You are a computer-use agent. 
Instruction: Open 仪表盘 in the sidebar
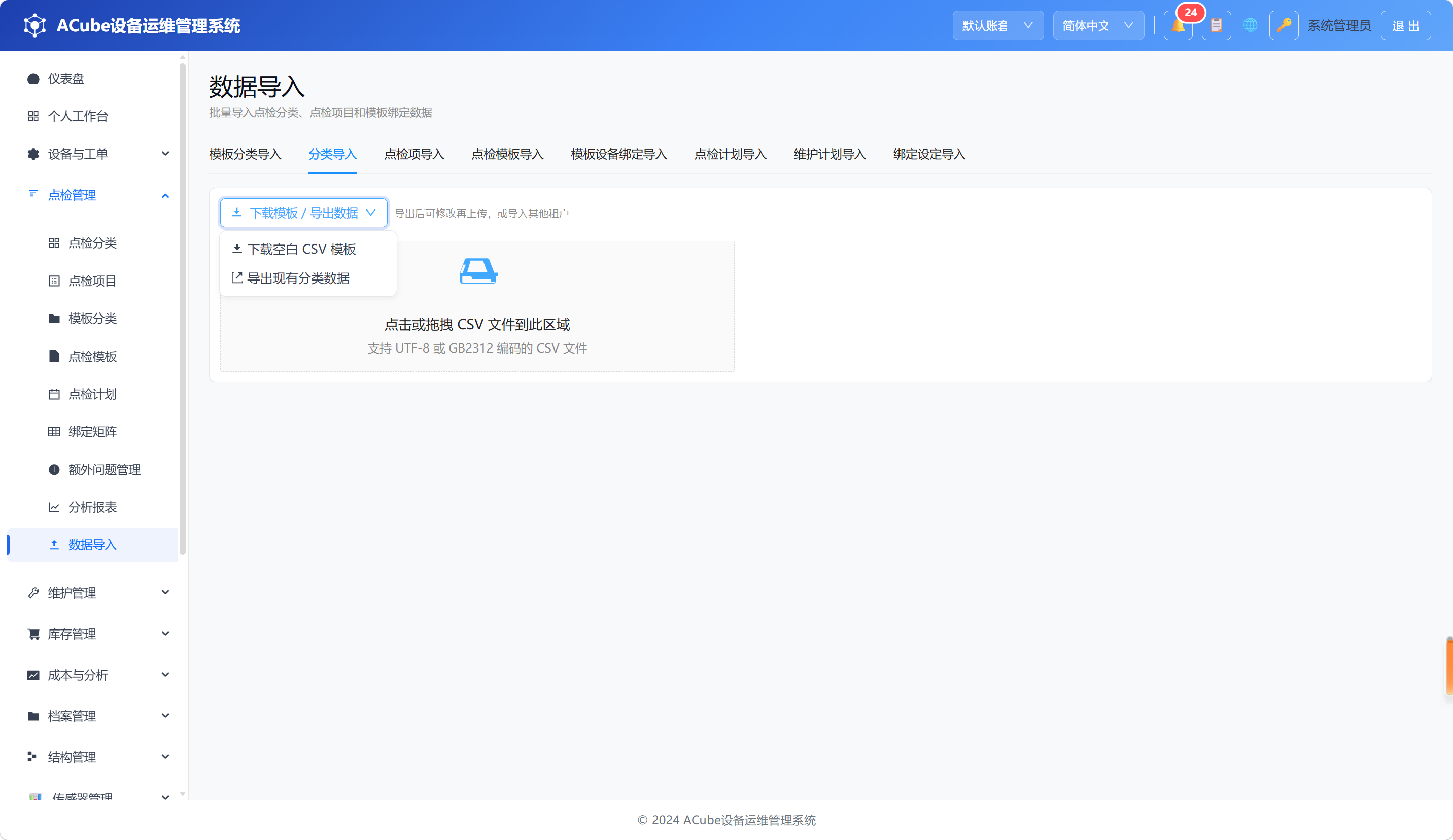(x=92, y=79)
